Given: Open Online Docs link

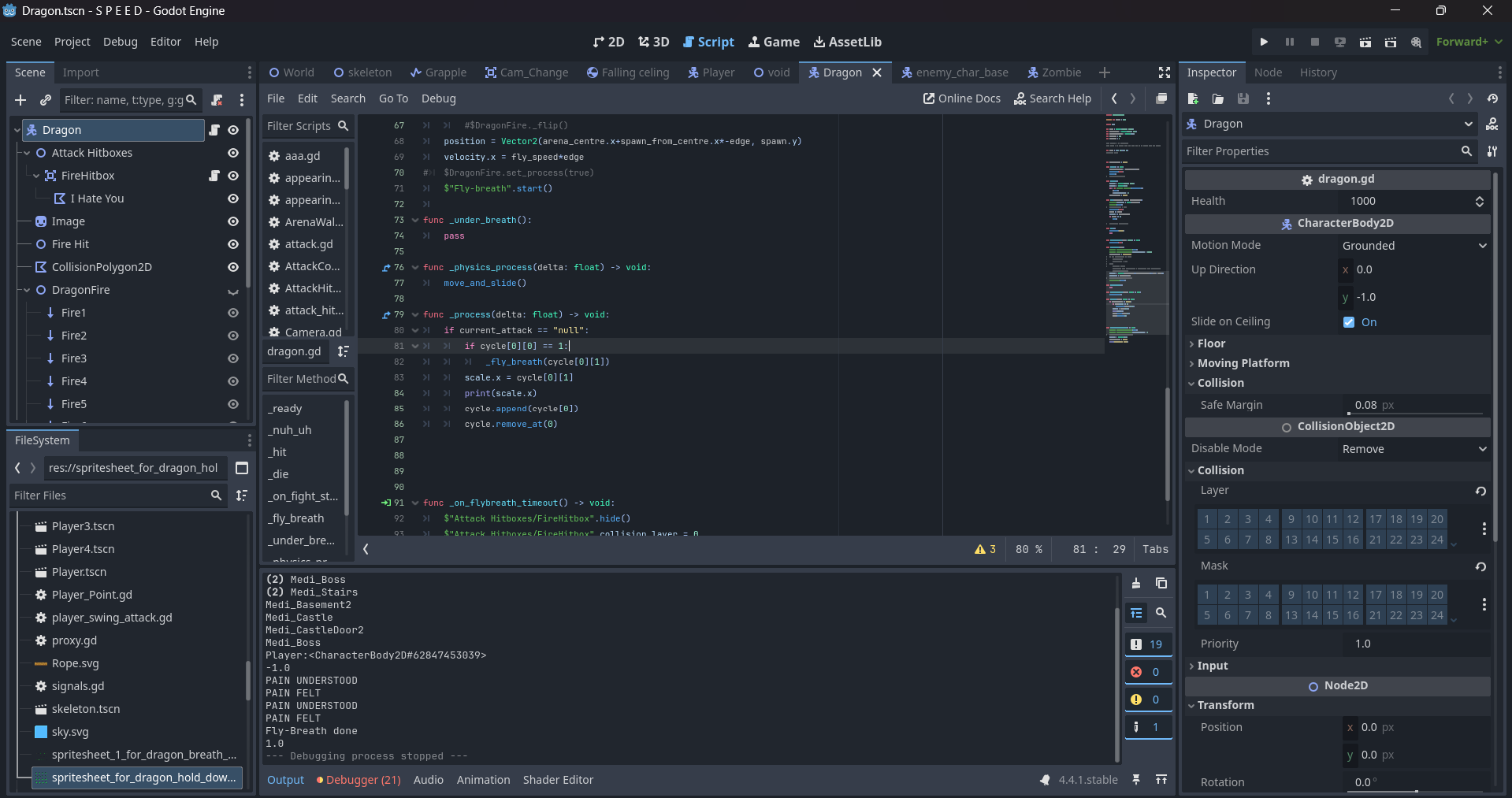Looking at the screenshot, I should (961, 98).
